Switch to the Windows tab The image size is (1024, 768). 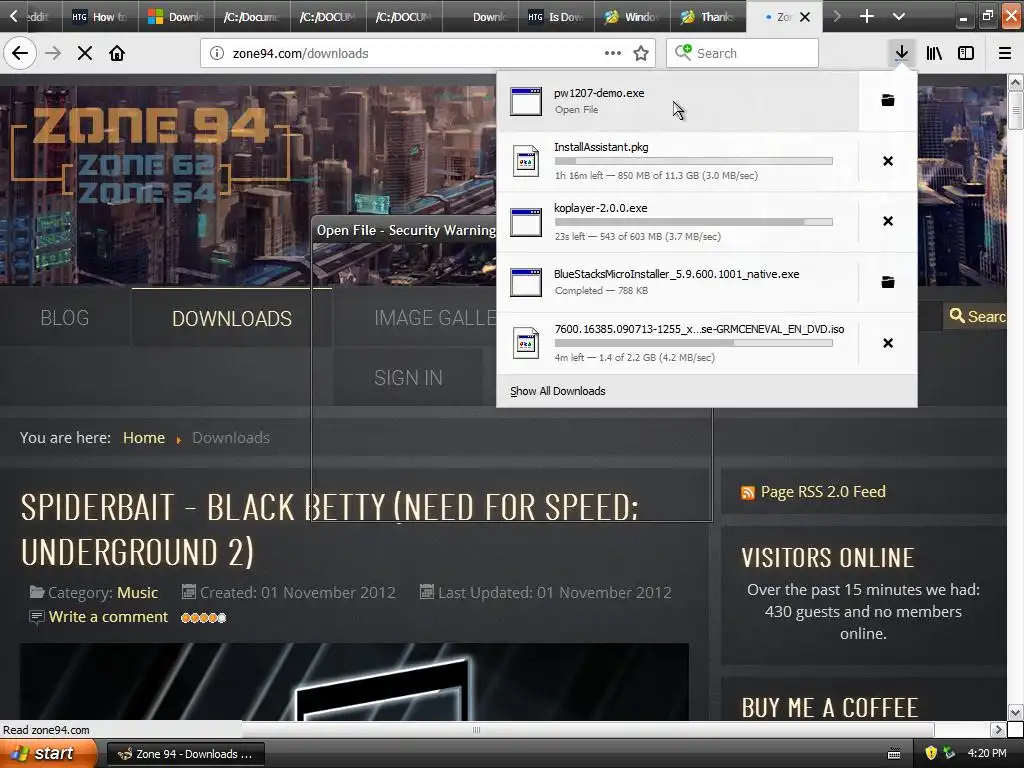(x=632, y=16)
